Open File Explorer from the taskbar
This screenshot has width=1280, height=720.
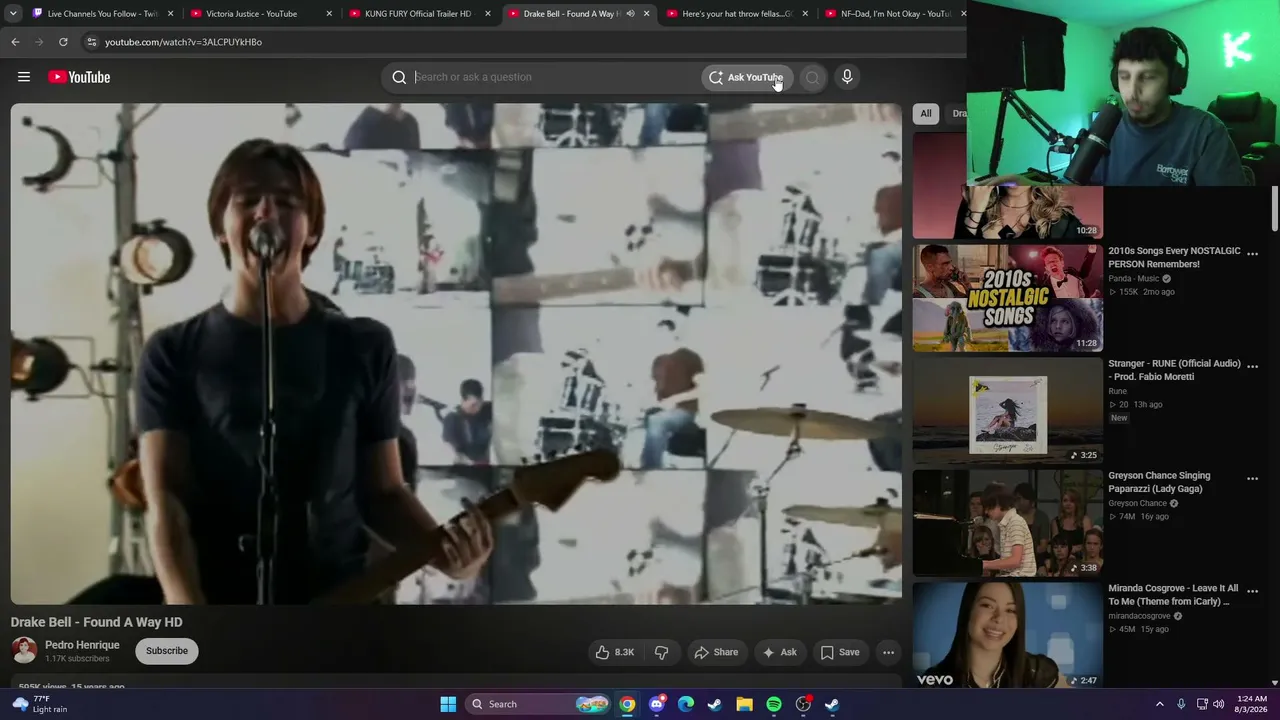[744, 704]
